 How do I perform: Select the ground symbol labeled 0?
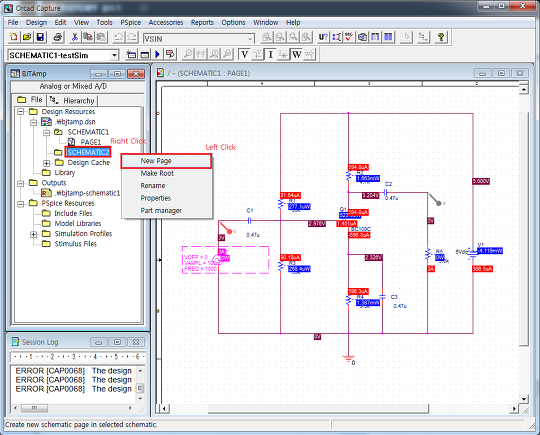(349, 359)
